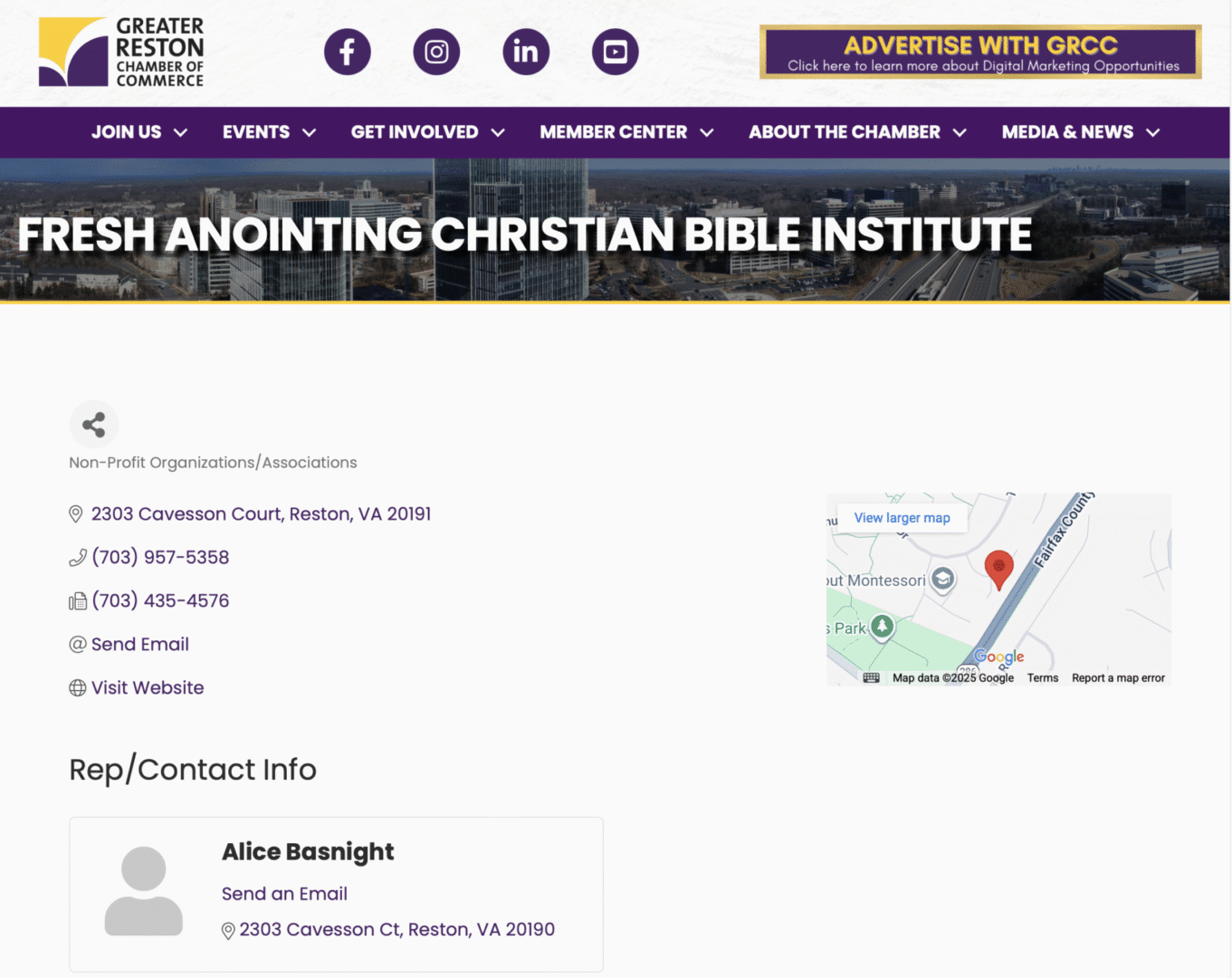The width and height of the screenshot is (1232, 978).
Task: Open the Media & News menu
Action: pos(1080,132)
